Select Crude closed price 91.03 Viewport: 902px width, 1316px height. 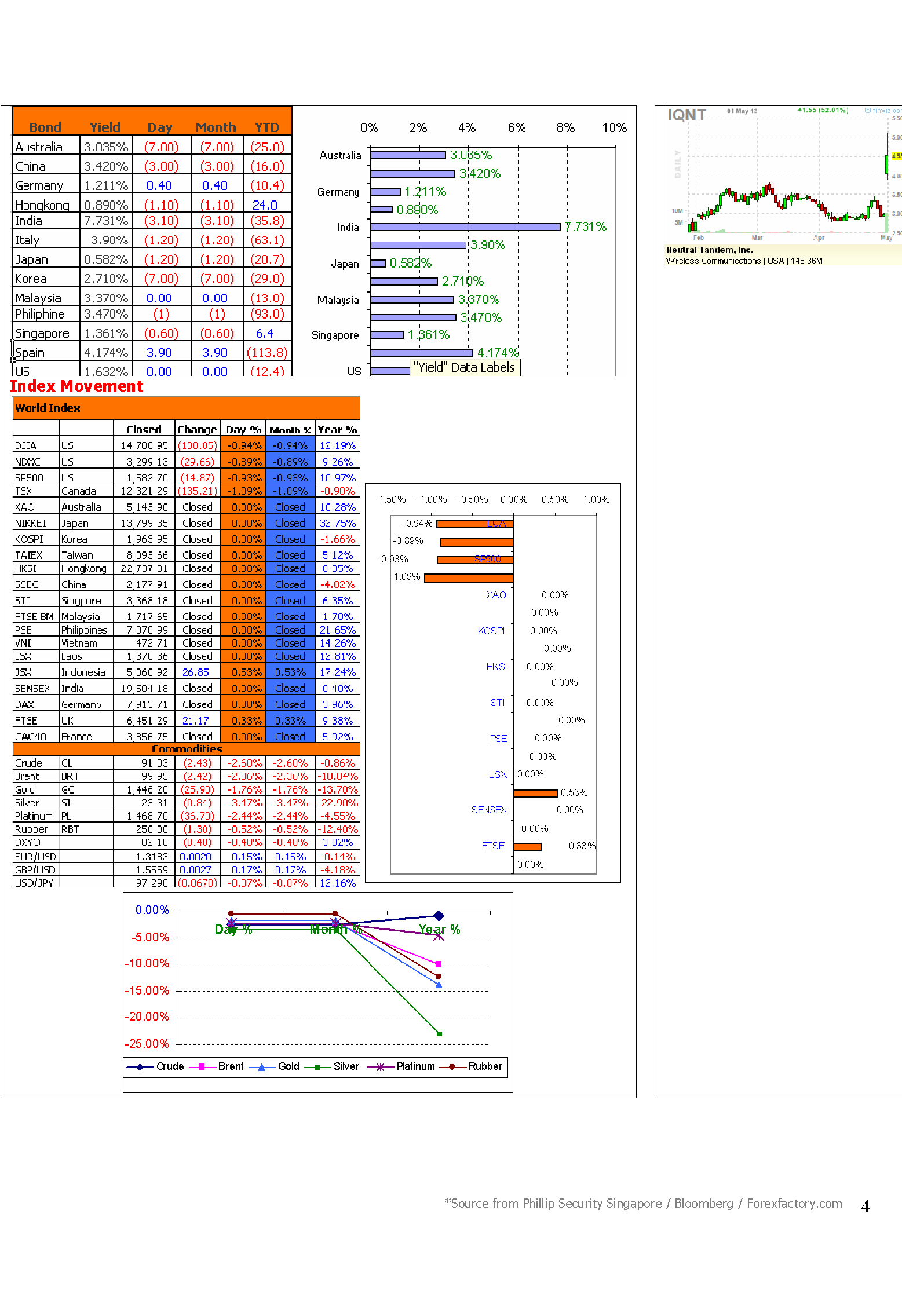pos(155,763)
